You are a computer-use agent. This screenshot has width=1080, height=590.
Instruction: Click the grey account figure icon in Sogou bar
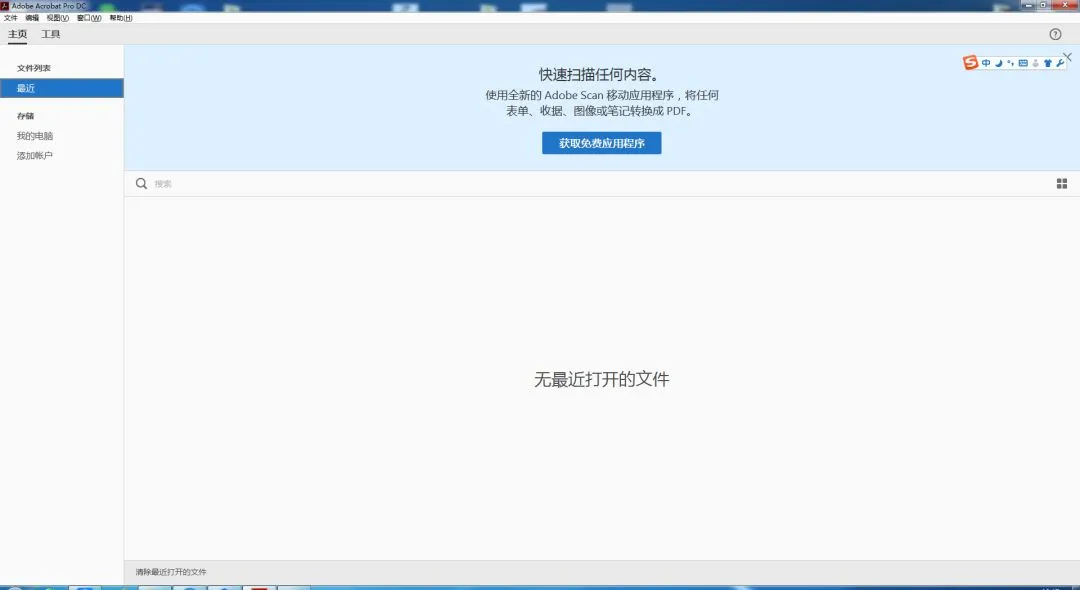tap(1035, 63)
